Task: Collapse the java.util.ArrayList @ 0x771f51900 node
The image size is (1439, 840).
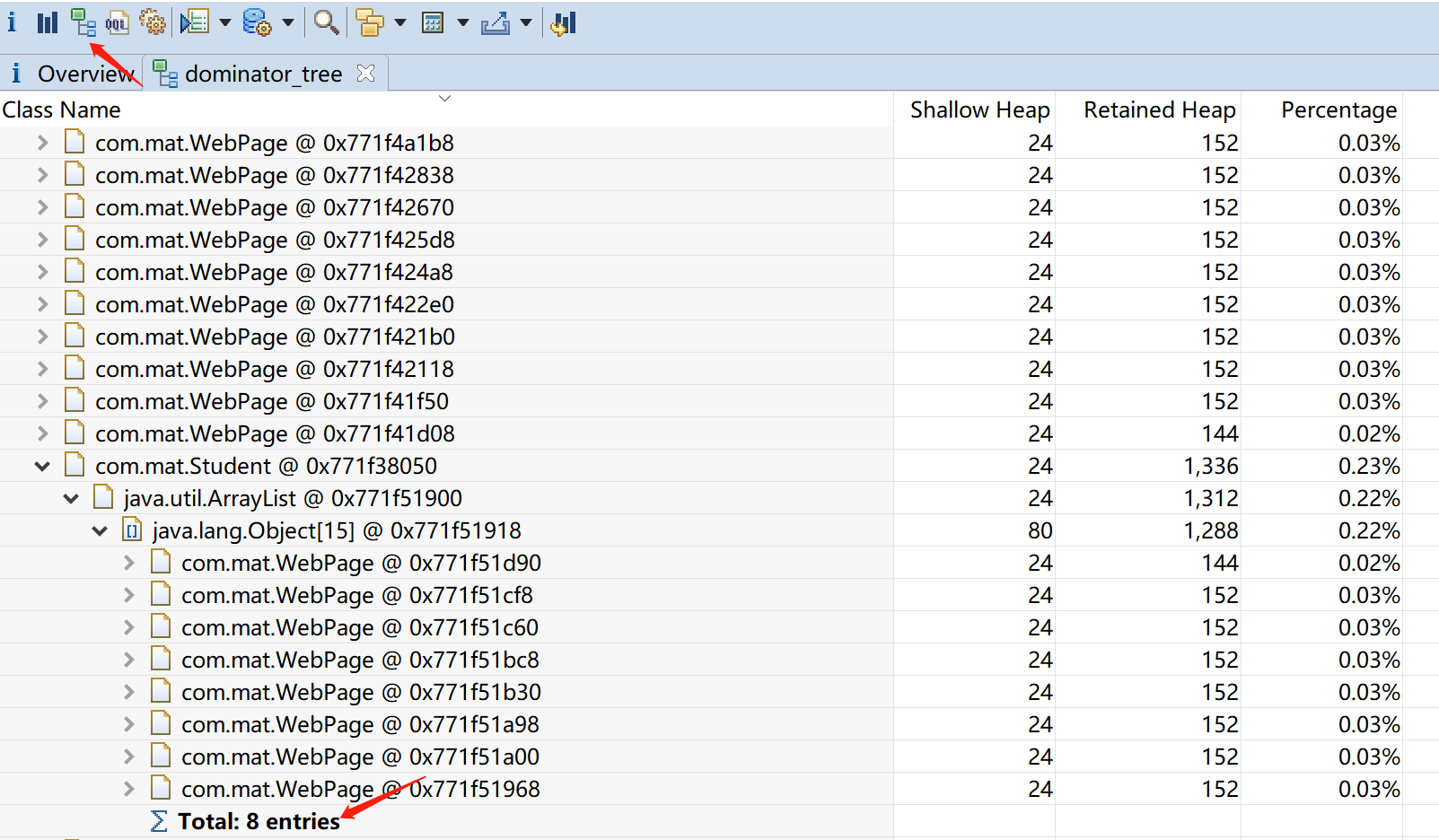Action: [71, 498]
